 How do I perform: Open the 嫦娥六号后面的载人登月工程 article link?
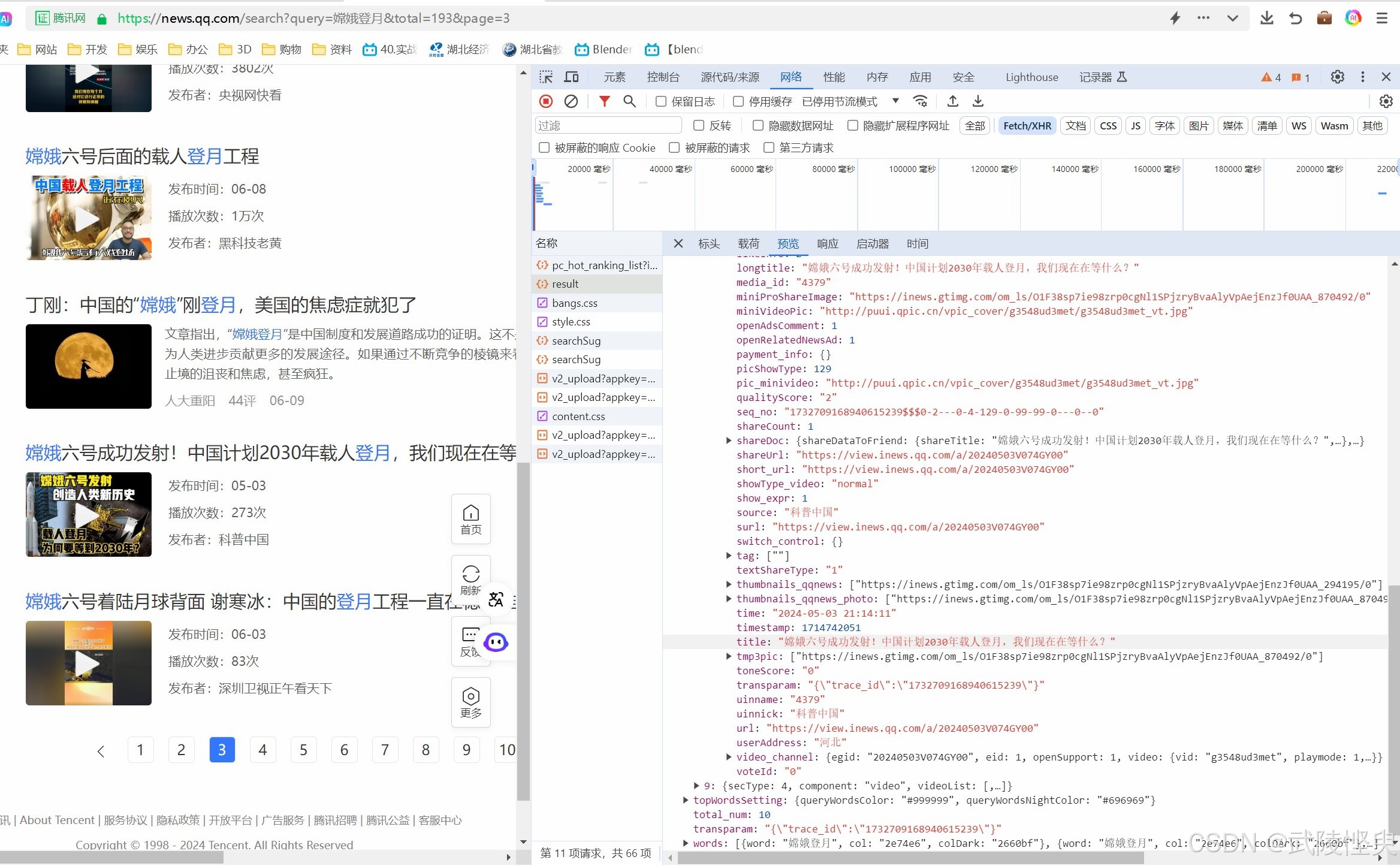tap(142, 156)
